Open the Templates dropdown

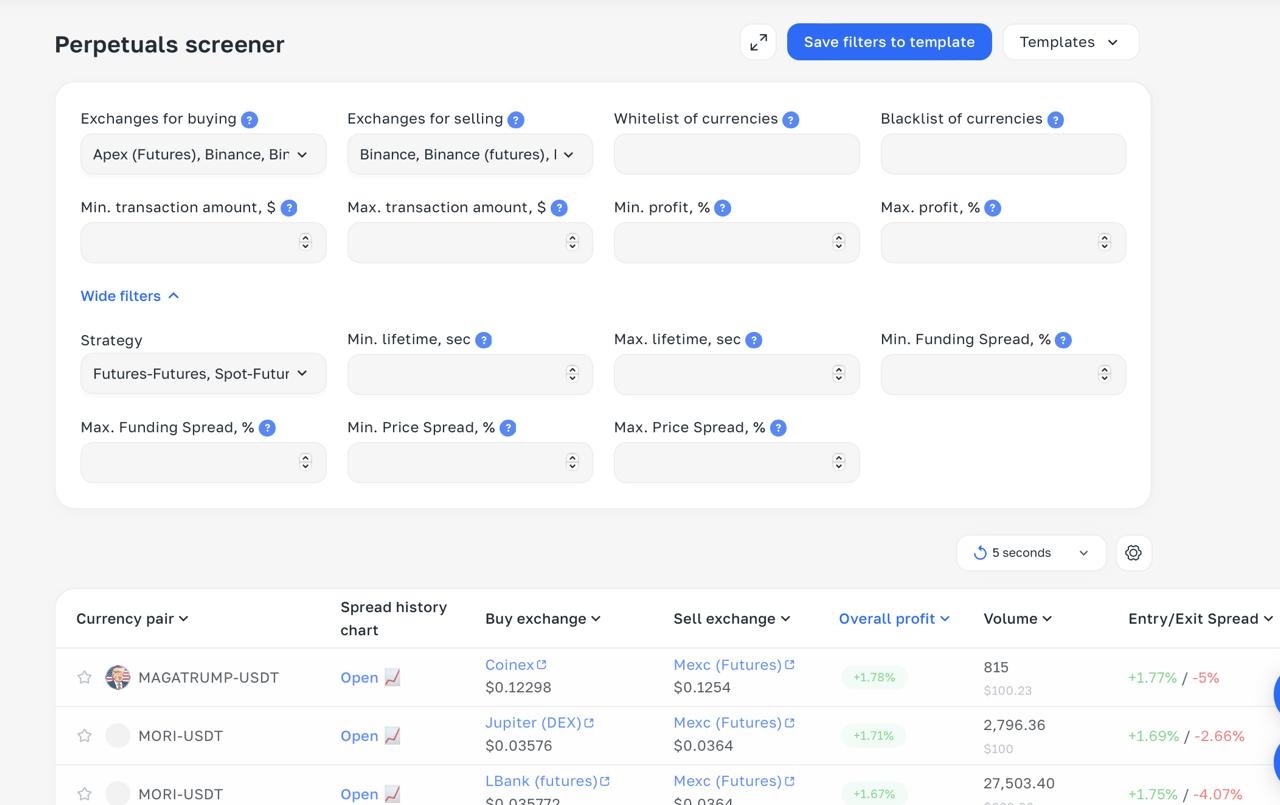point(1070,42)
